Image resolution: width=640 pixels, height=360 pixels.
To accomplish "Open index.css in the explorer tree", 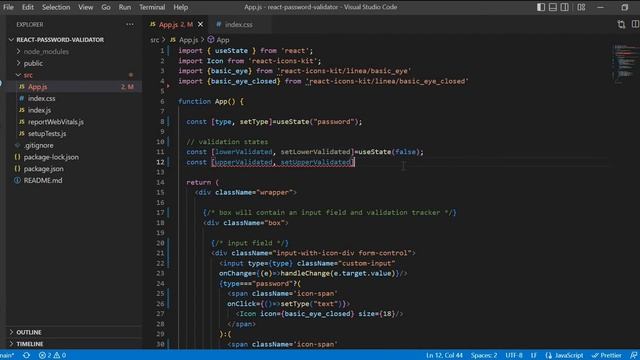I will coord(41,98).
